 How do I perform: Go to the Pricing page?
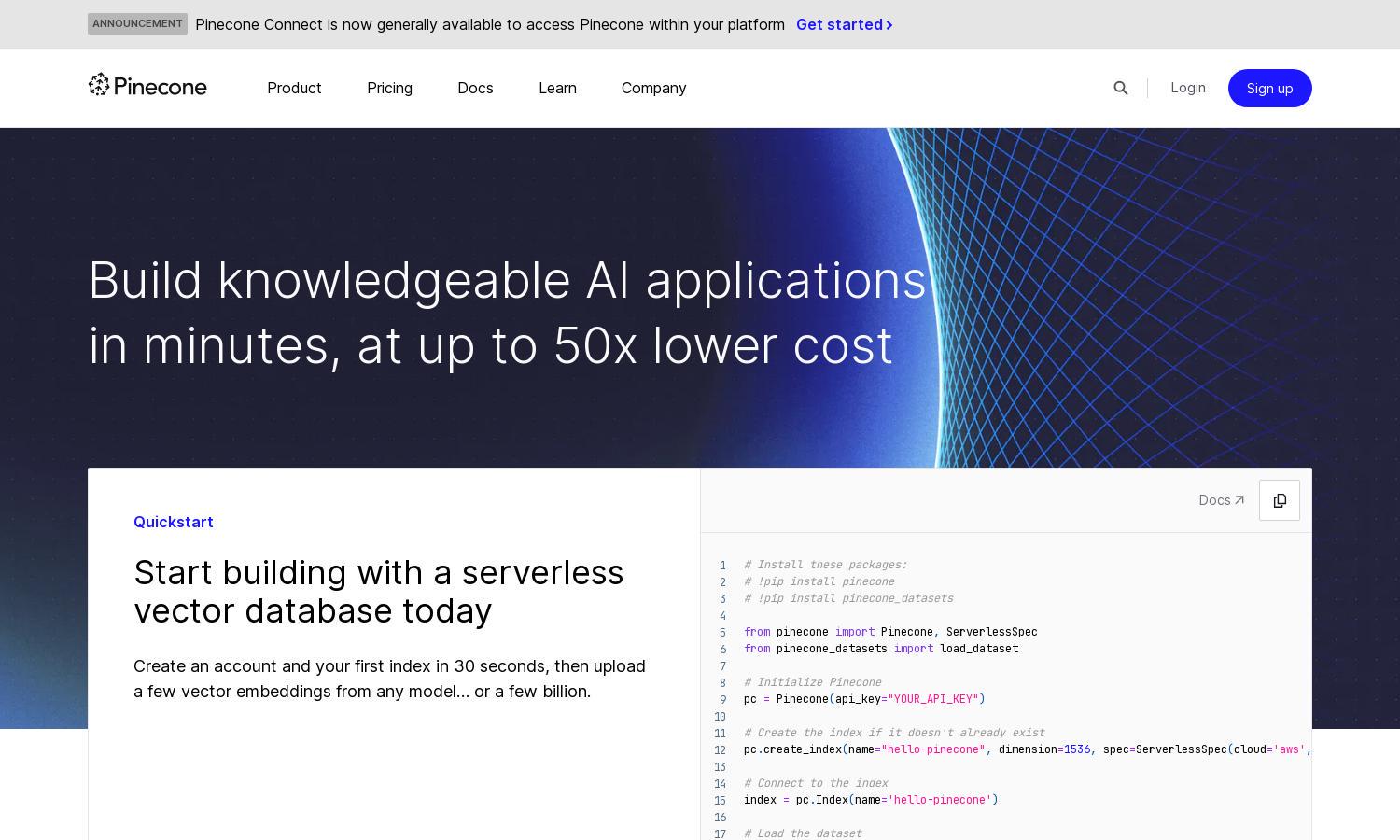[389, 88]
